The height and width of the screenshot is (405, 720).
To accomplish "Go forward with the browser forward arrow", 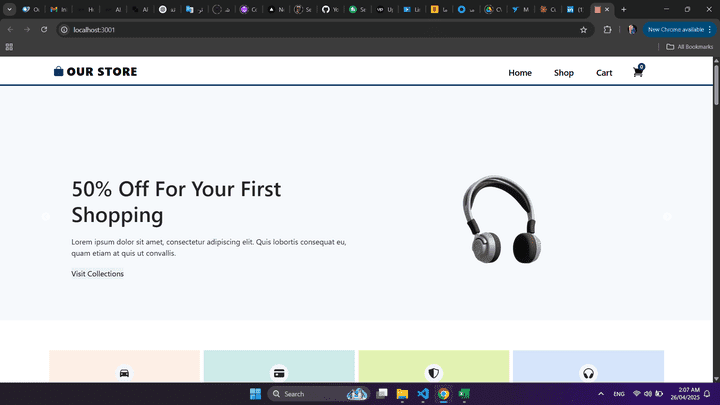I will [27, 29].
